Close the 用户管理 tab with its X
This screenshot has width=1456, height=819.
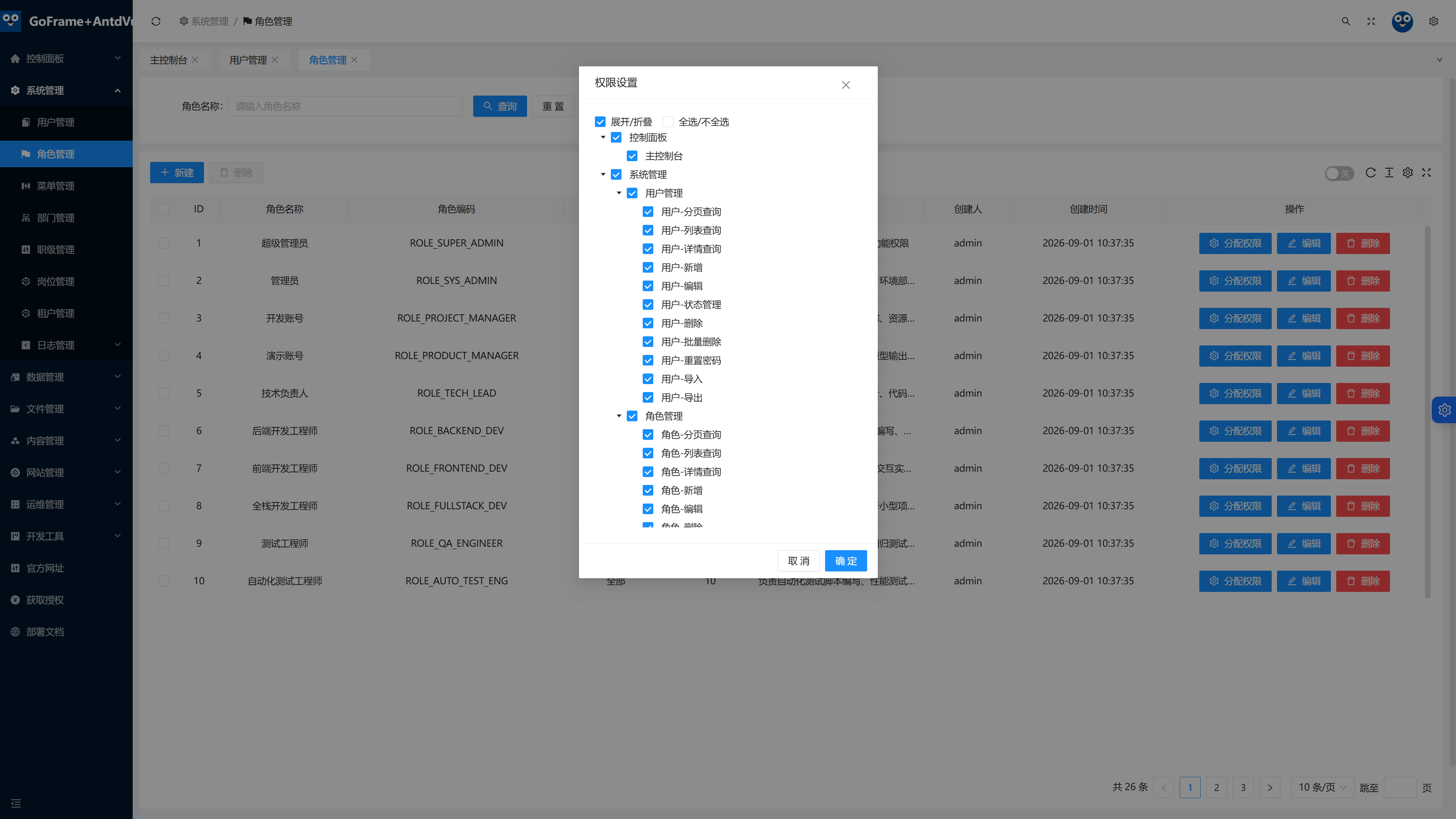[275, 60]
